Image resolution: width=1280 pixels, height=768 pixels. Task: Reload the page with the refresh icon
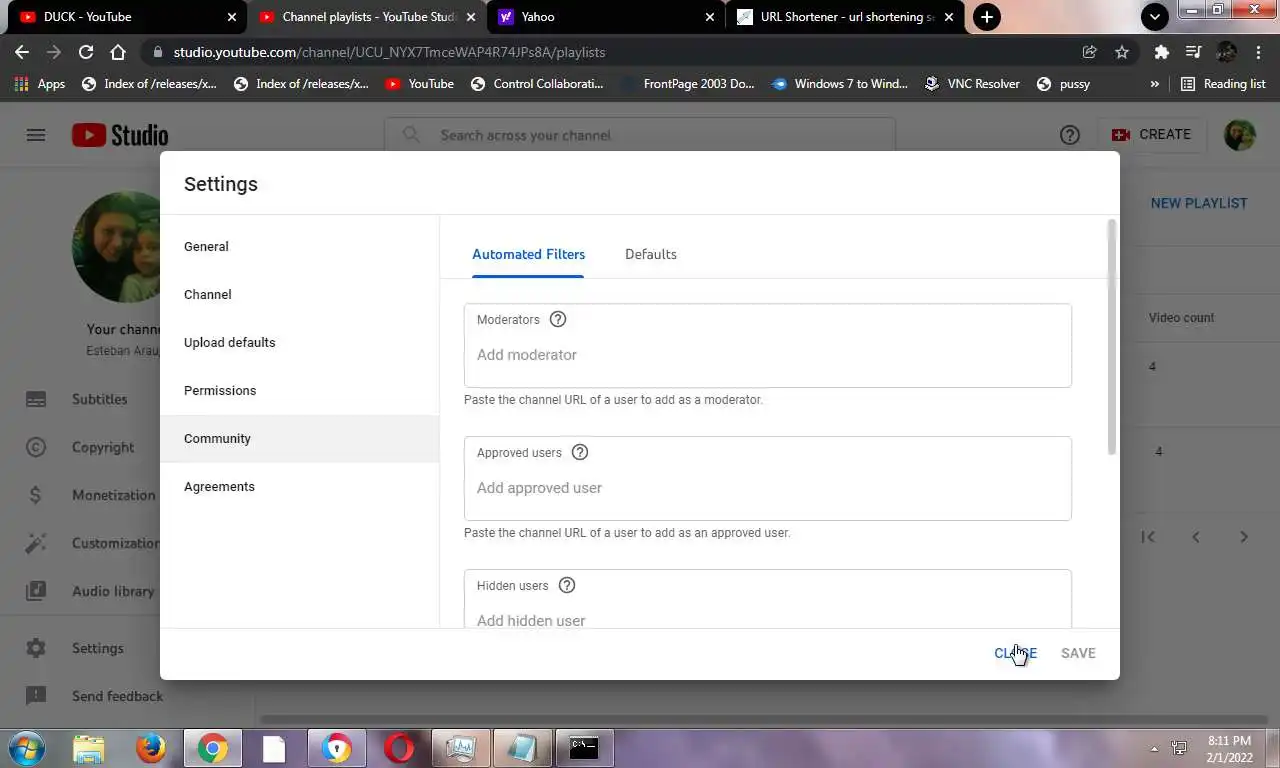pyautogui.click(x=86, y=52)
